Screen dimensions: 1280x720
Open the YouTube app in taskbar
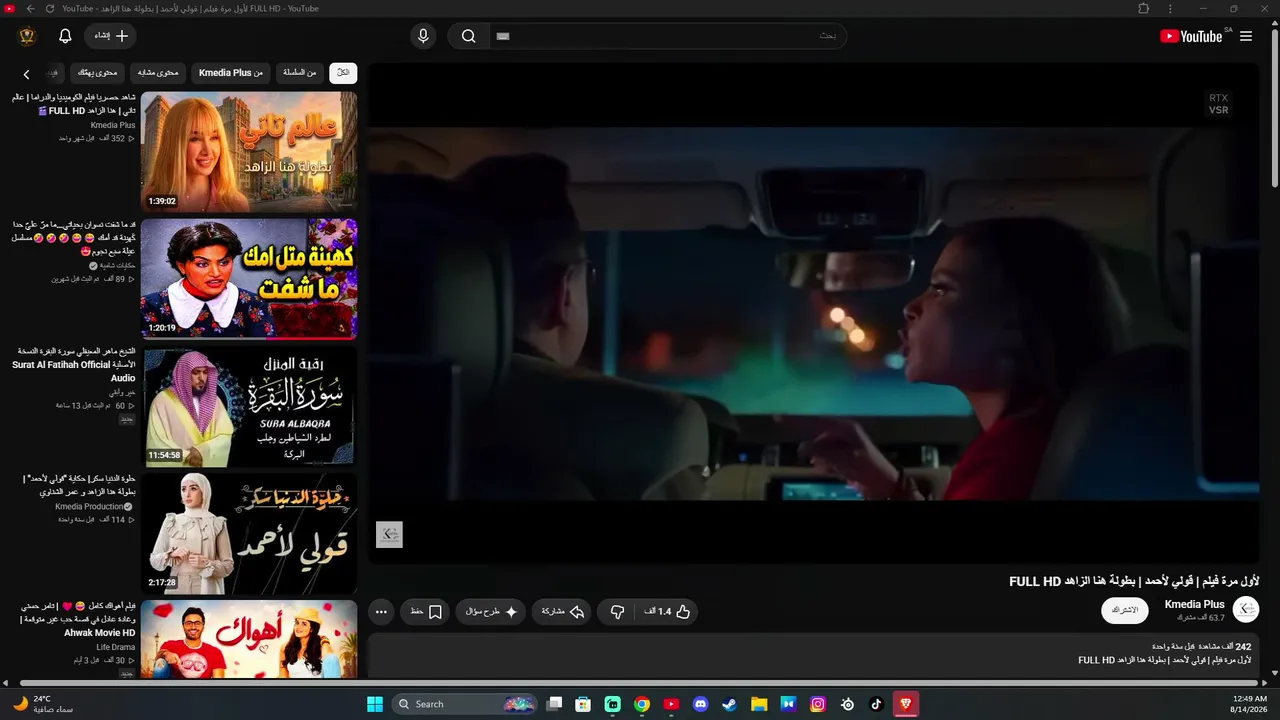tap(671, 704)
